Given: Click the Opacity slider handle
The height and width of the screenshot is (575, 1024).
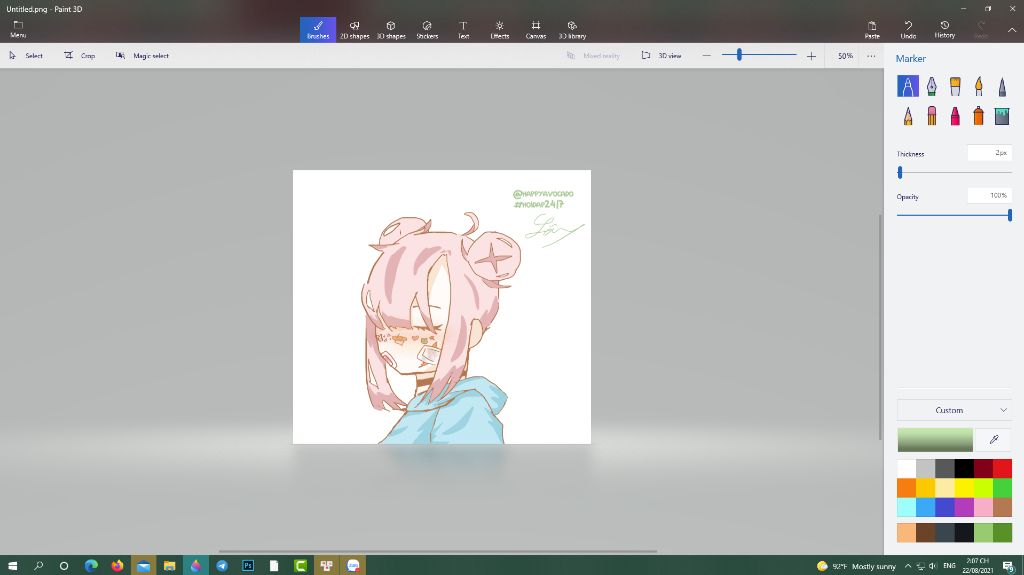Looking at the screenshot, I should tap(1010, 215).
